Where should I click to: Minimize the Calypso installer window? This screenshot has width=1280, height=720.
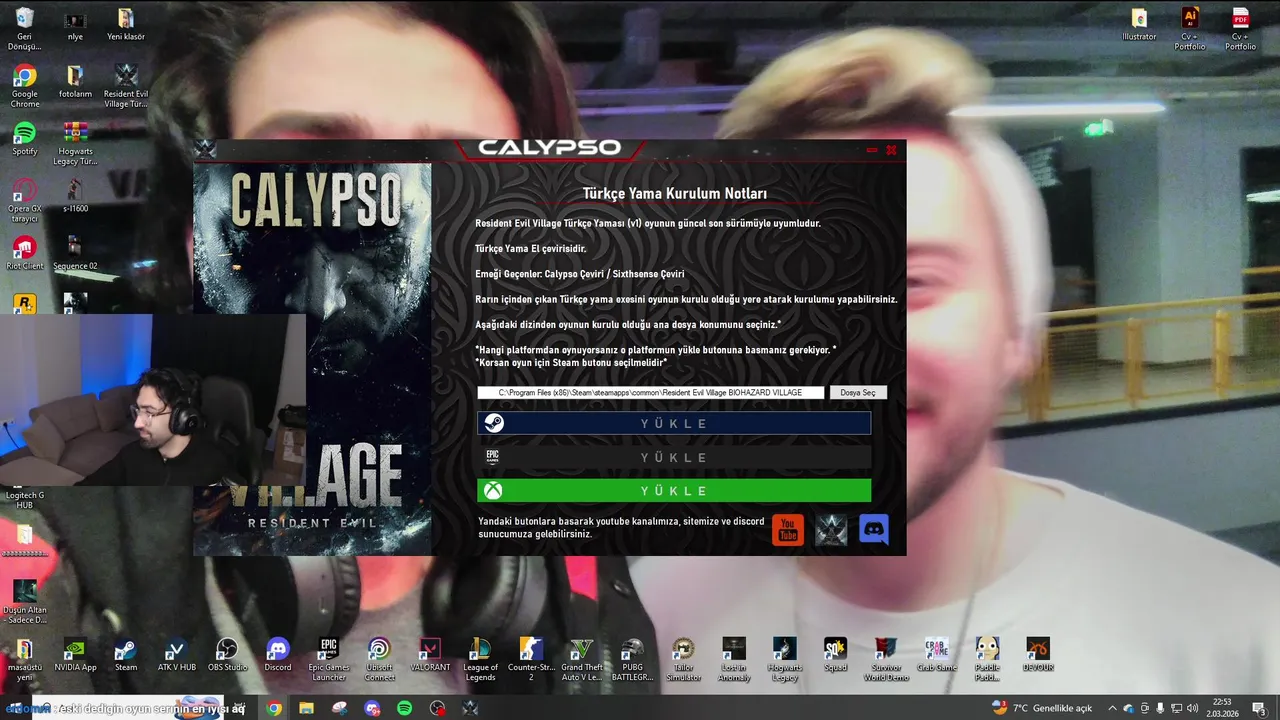pos(872,150)
